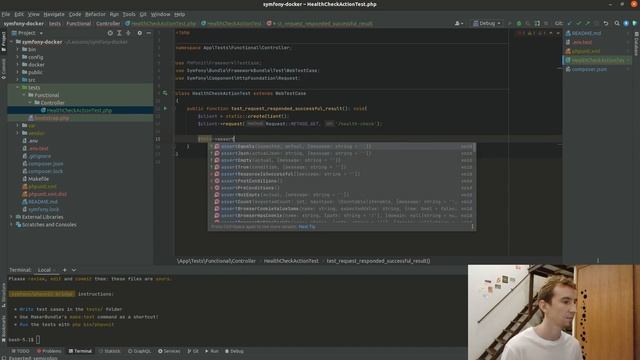640x360 pixels.
Task: Open the File menu
Action: click(6, 14)
